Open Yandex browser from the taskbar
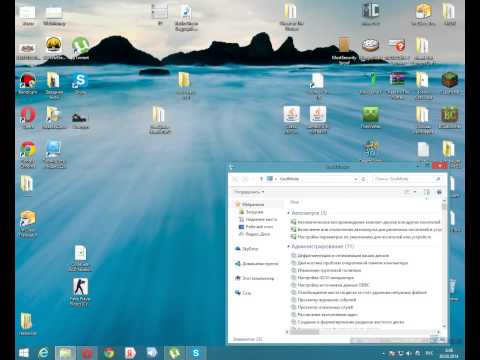The width and height of the screenshot is (480, 360). 130,353
